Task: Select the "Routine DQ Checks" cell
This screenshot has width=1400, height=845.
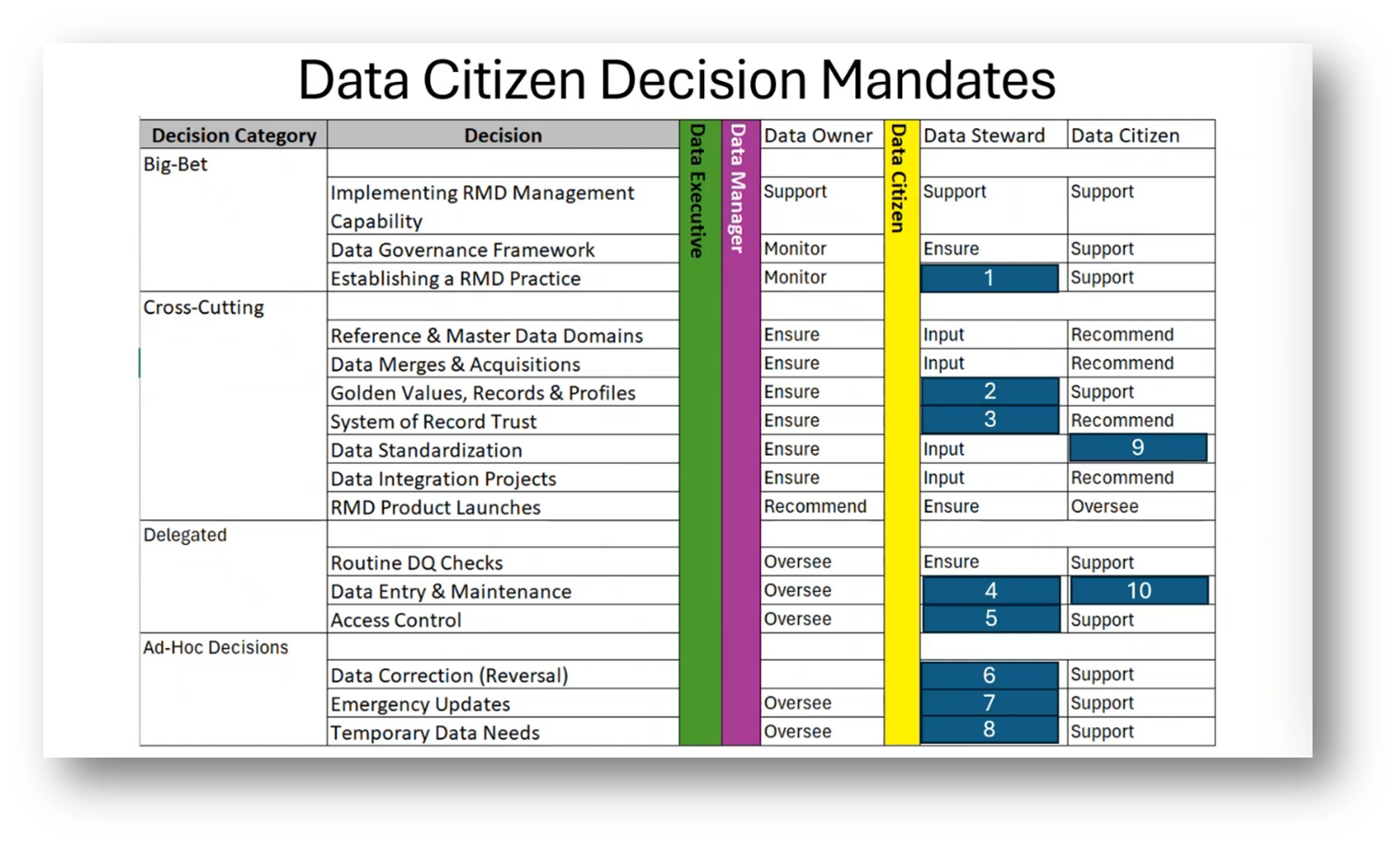Action: tap(503, 562)
